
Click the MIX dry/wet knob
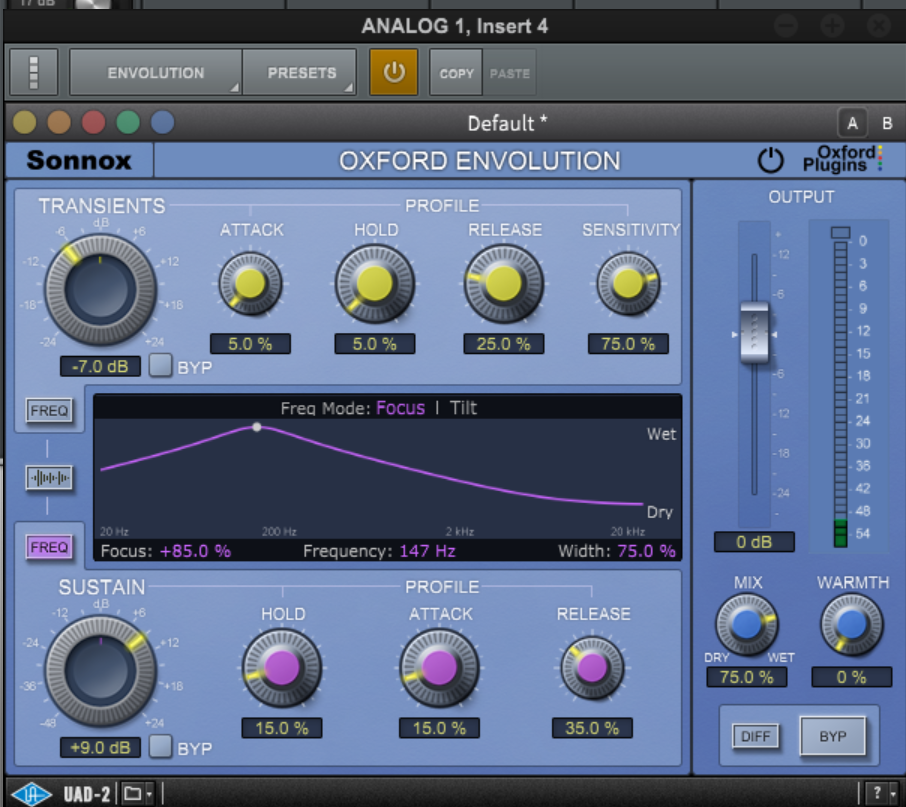pos(747,625)
